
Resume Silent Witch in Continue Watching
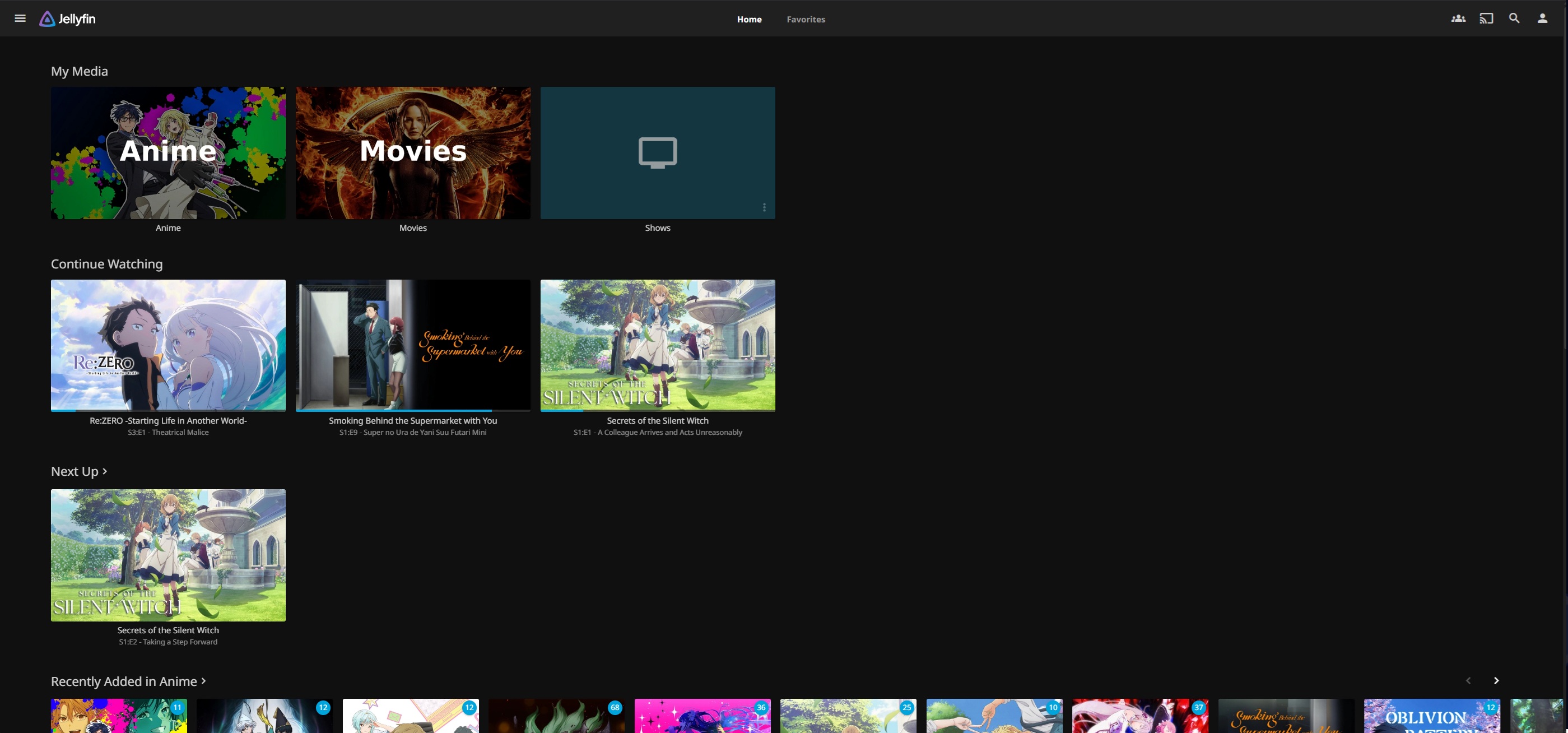pyautogui.click(x=657, y=345)
